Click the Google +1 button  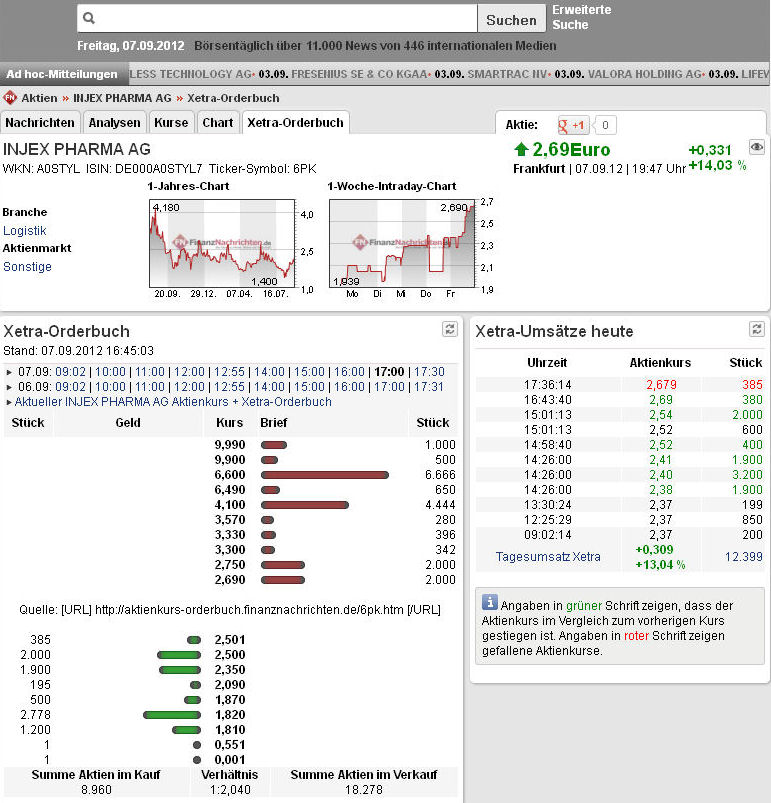573,125
